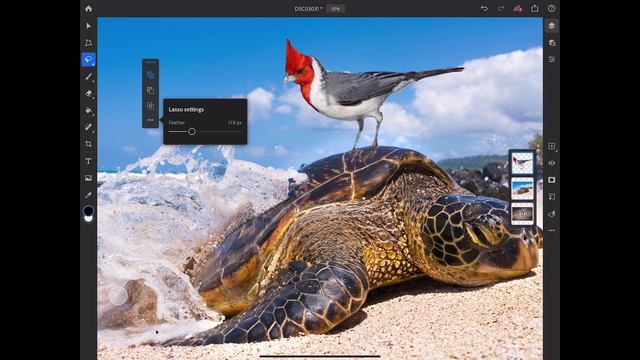The width and height of the screenshot is (640, 360).
Task: Select the bottom dark layer thumbnail
Action: pyautogui.click(x=522, y=213)
